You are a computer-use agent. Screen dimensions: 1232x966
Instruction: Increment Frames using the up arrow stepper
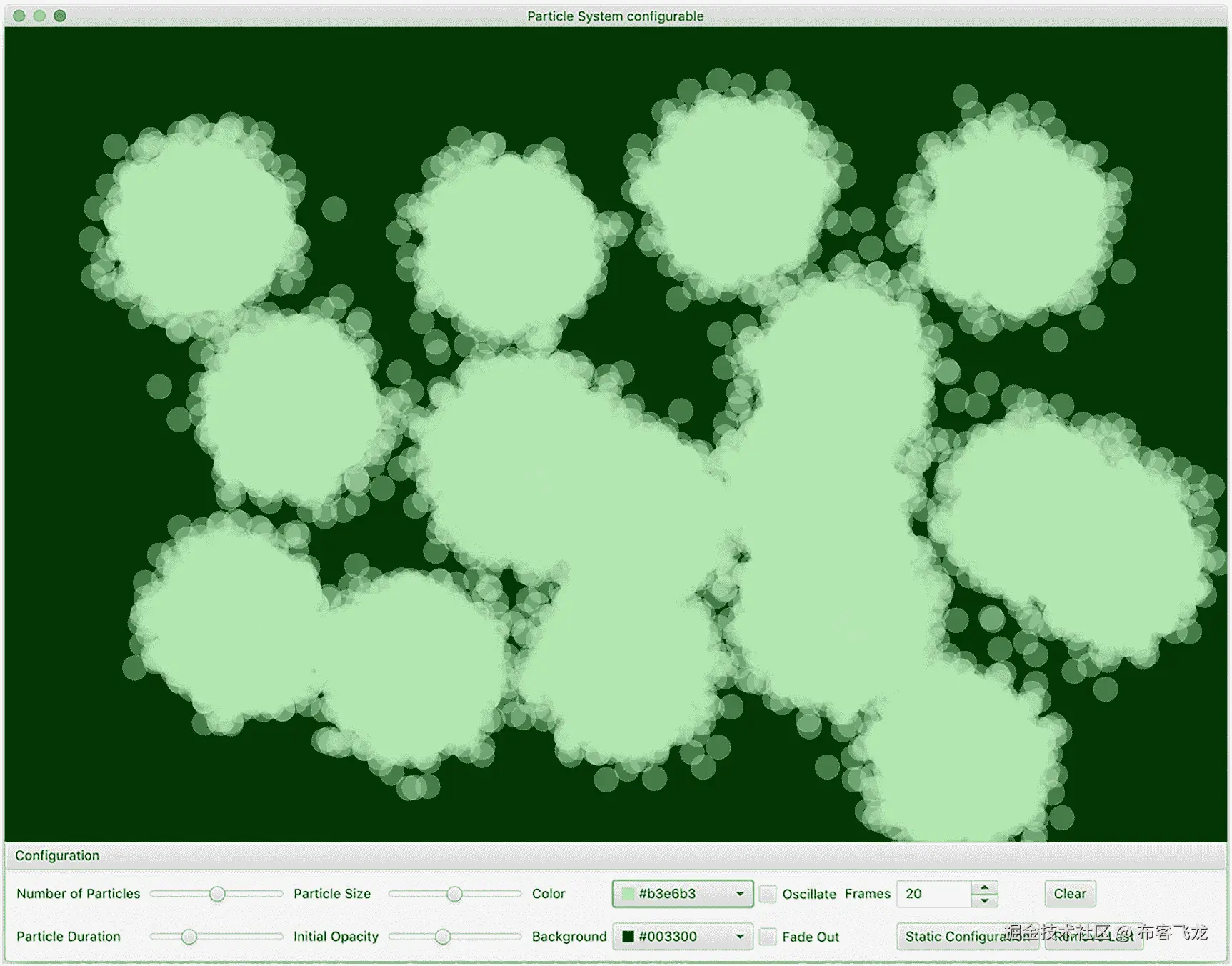click(x=984, y=887)
